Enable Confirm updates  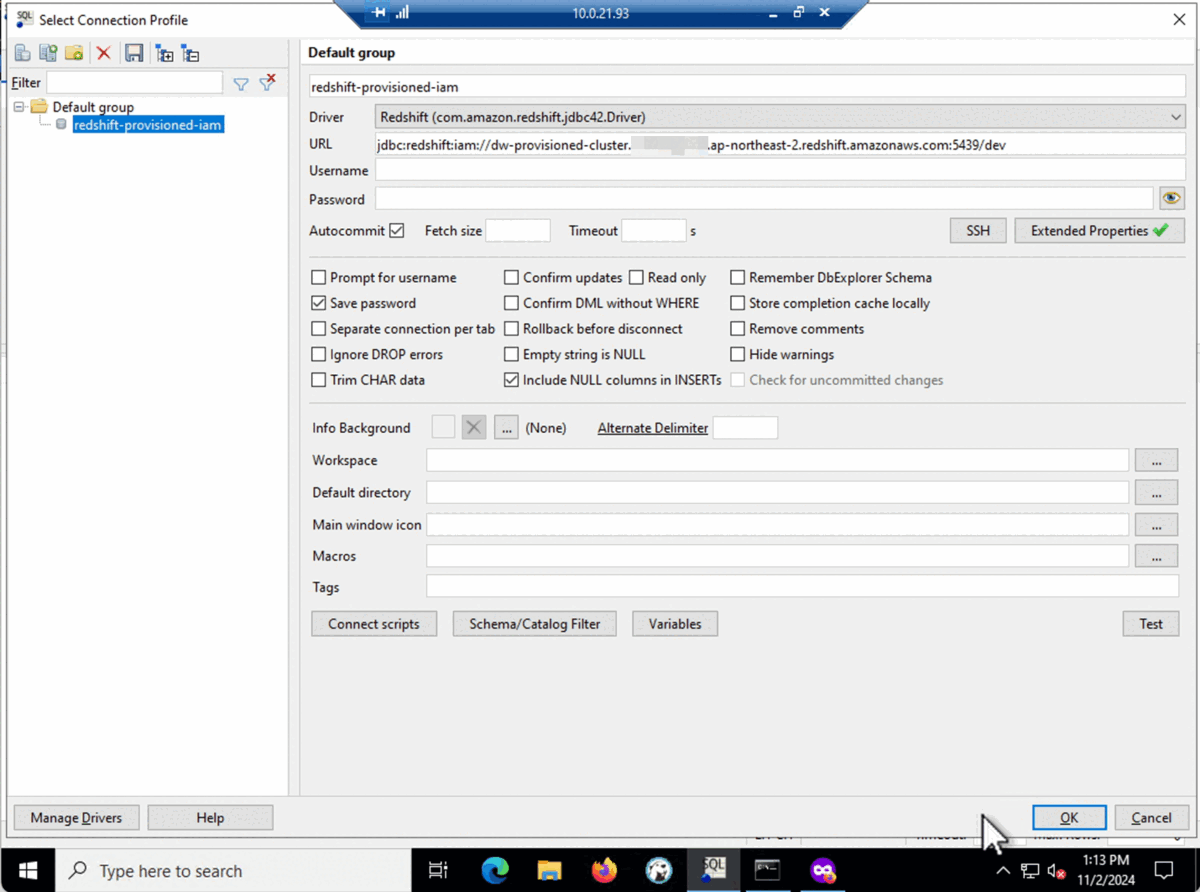[x=512, y=278]
